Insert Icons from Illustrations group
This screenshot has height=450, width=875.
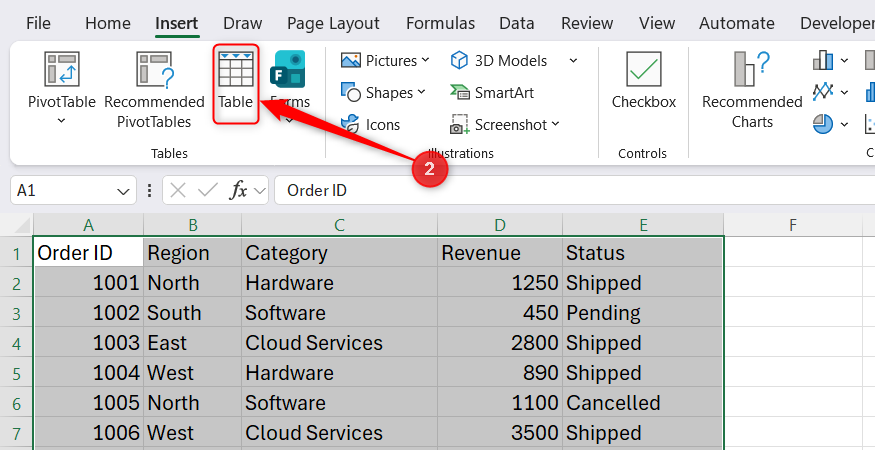pyautogui.click(x=371, y=125)
